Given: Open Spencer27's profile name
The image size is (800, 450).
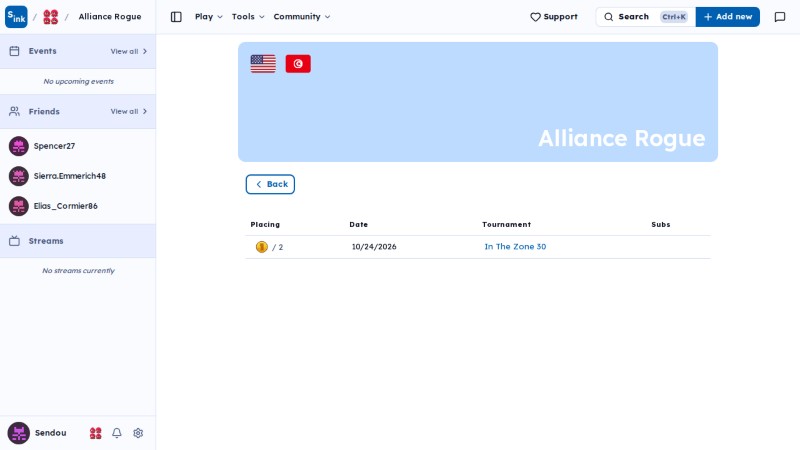Looking at the screenshot, I should click(54, 146).
